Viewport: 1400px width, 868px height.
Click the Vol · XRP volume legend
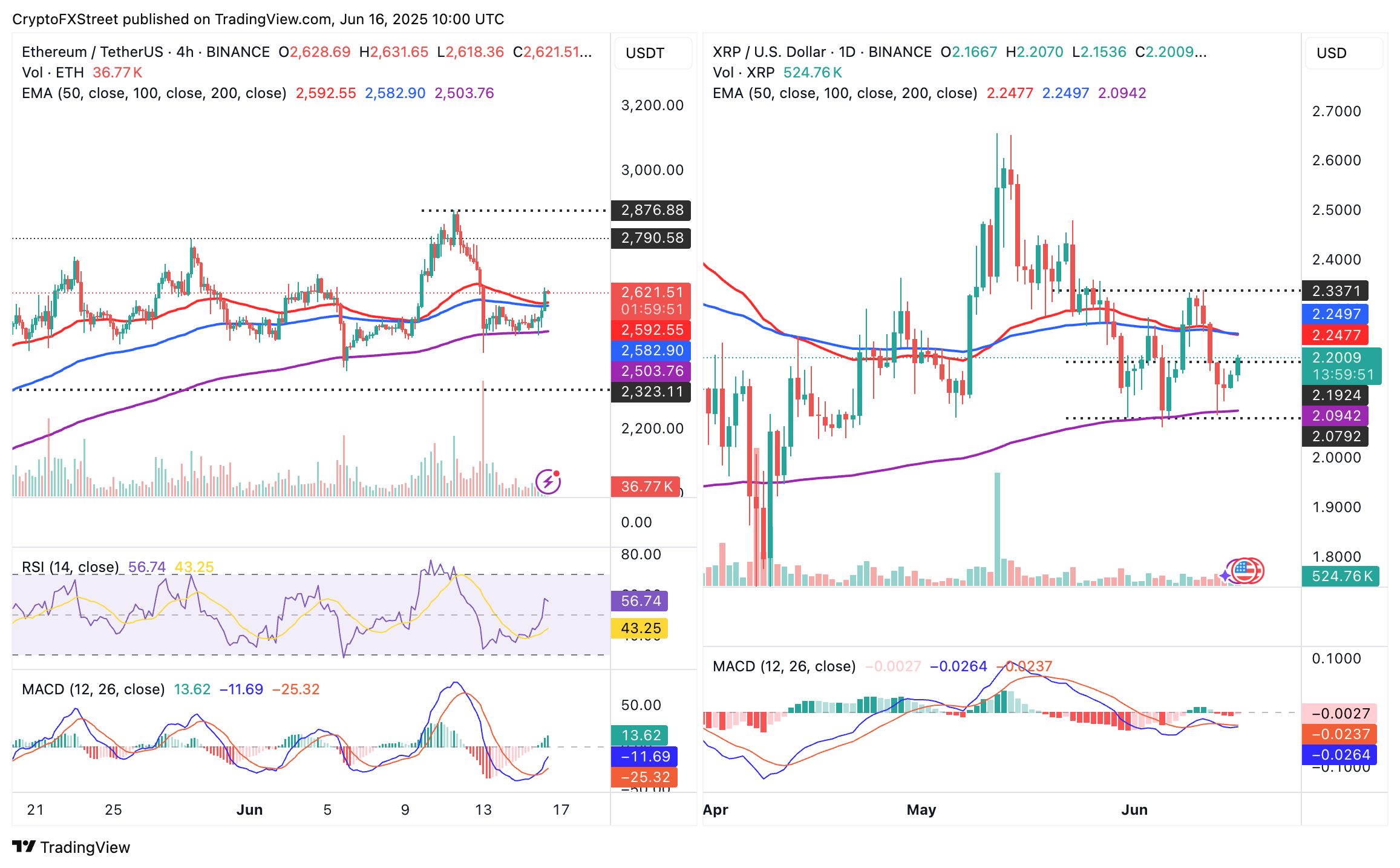point(744,73)
